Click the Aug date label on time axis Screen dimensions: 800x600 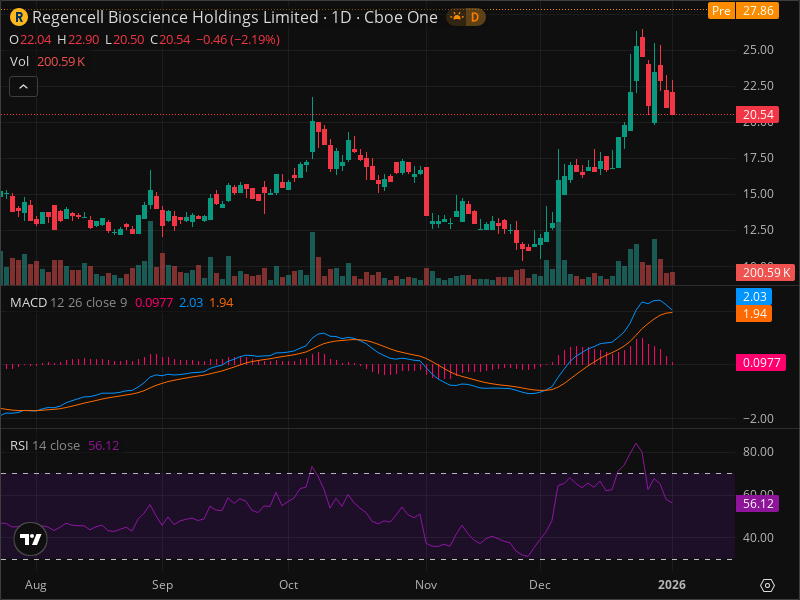[x=36, y=585]
